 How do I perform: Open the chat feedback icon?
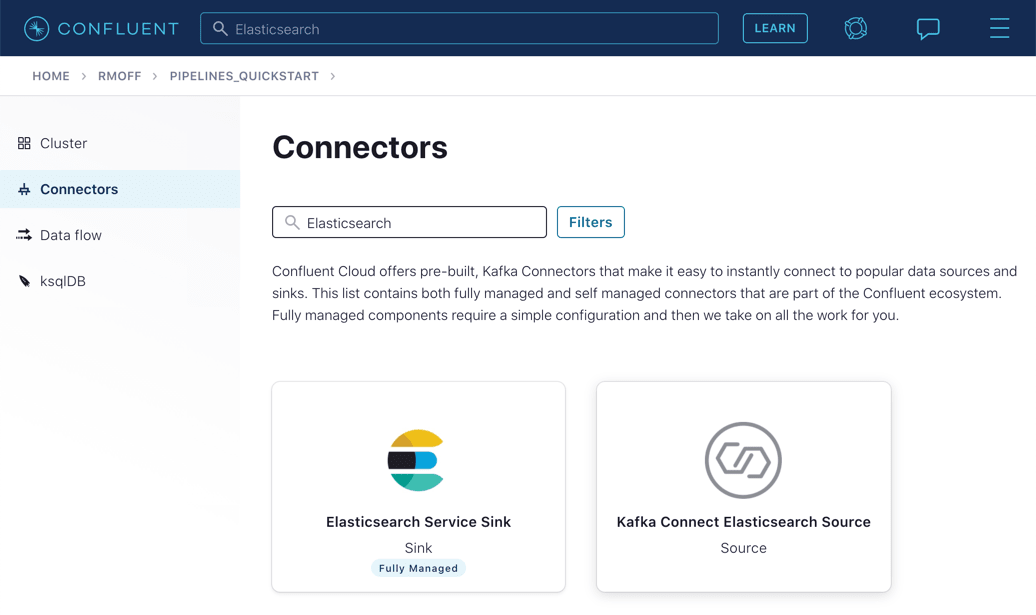click(x=928, y=28)
